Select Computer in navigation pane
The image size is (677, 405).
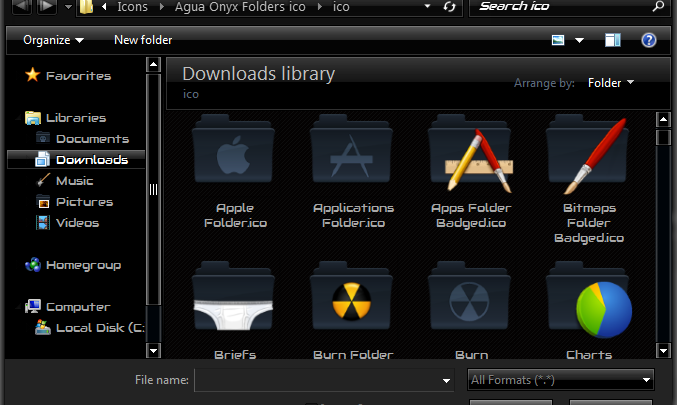coord(78,307)
